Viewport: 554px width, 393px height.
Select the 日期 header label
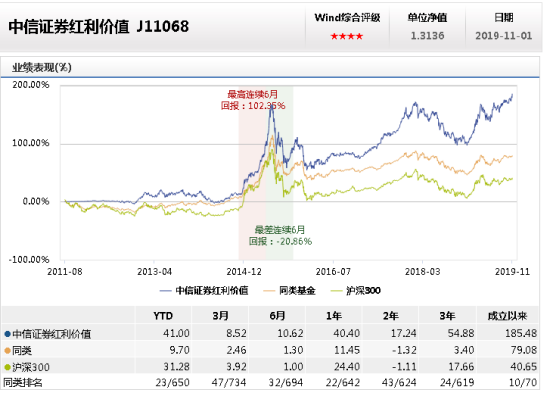503,18
